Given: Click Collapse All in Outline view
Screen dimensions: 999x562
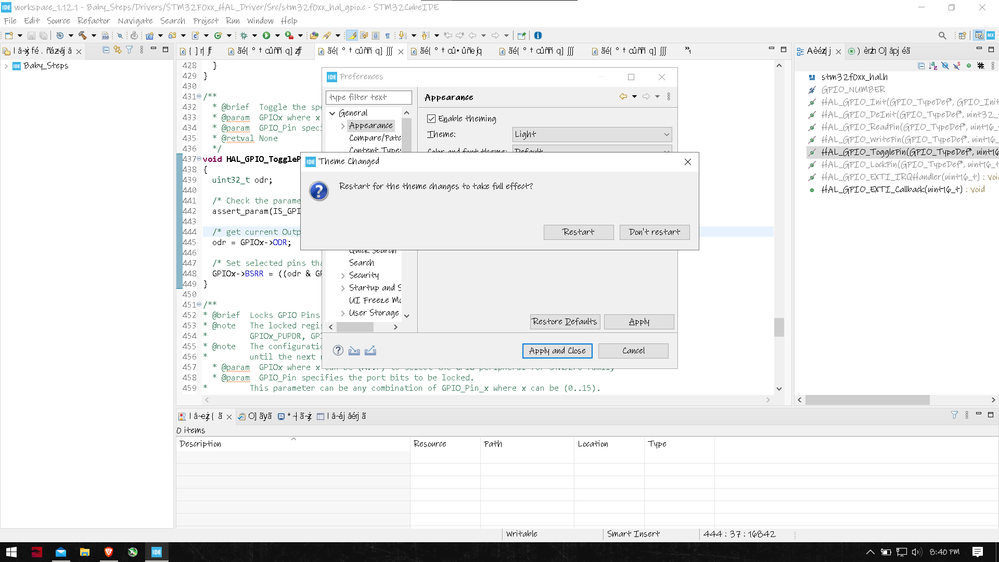Looking at the screenshot, I should point(921,66).
